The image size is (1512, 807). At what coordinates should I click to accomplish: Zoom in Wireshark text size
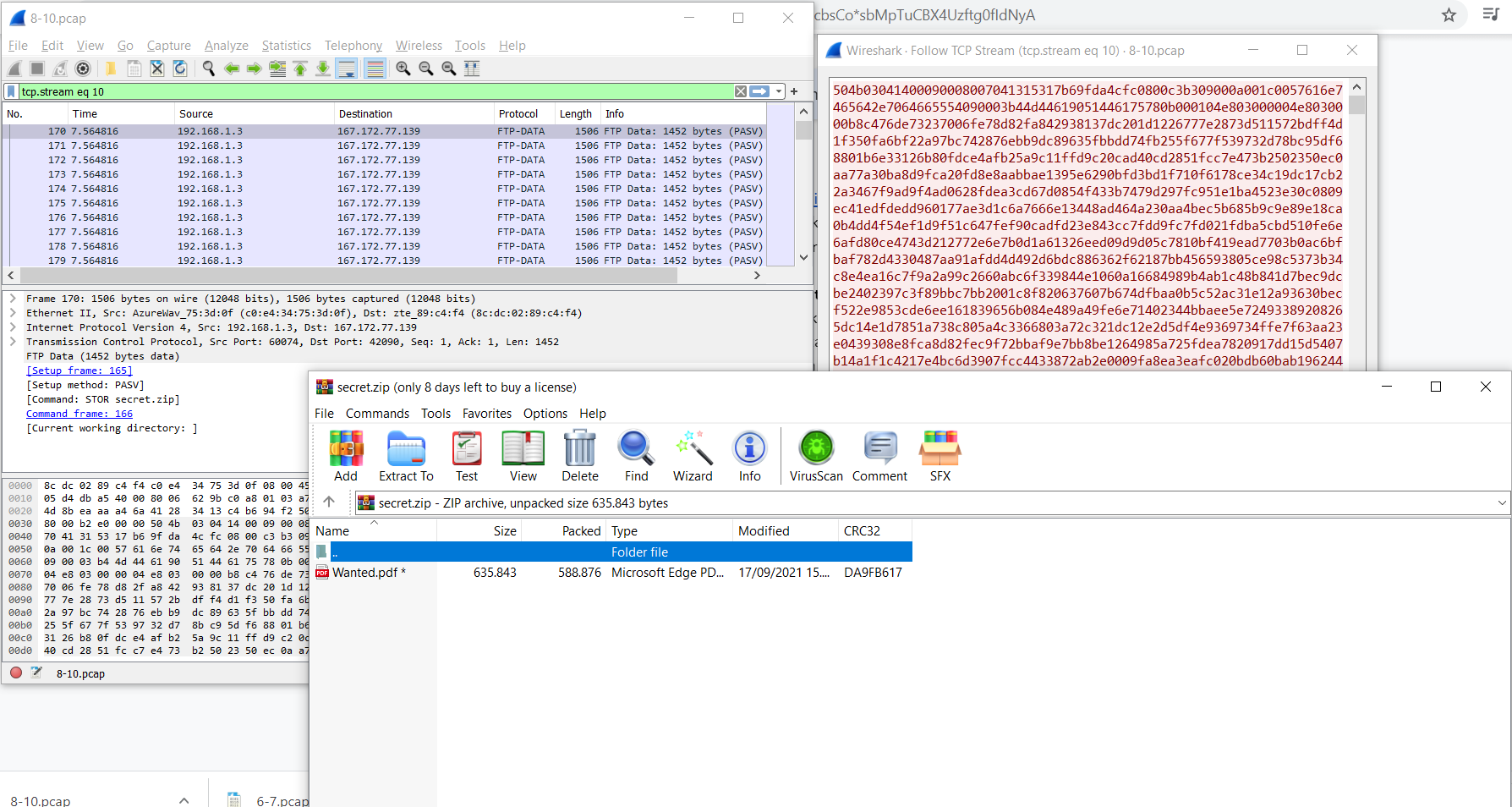[x=403, y=69]
